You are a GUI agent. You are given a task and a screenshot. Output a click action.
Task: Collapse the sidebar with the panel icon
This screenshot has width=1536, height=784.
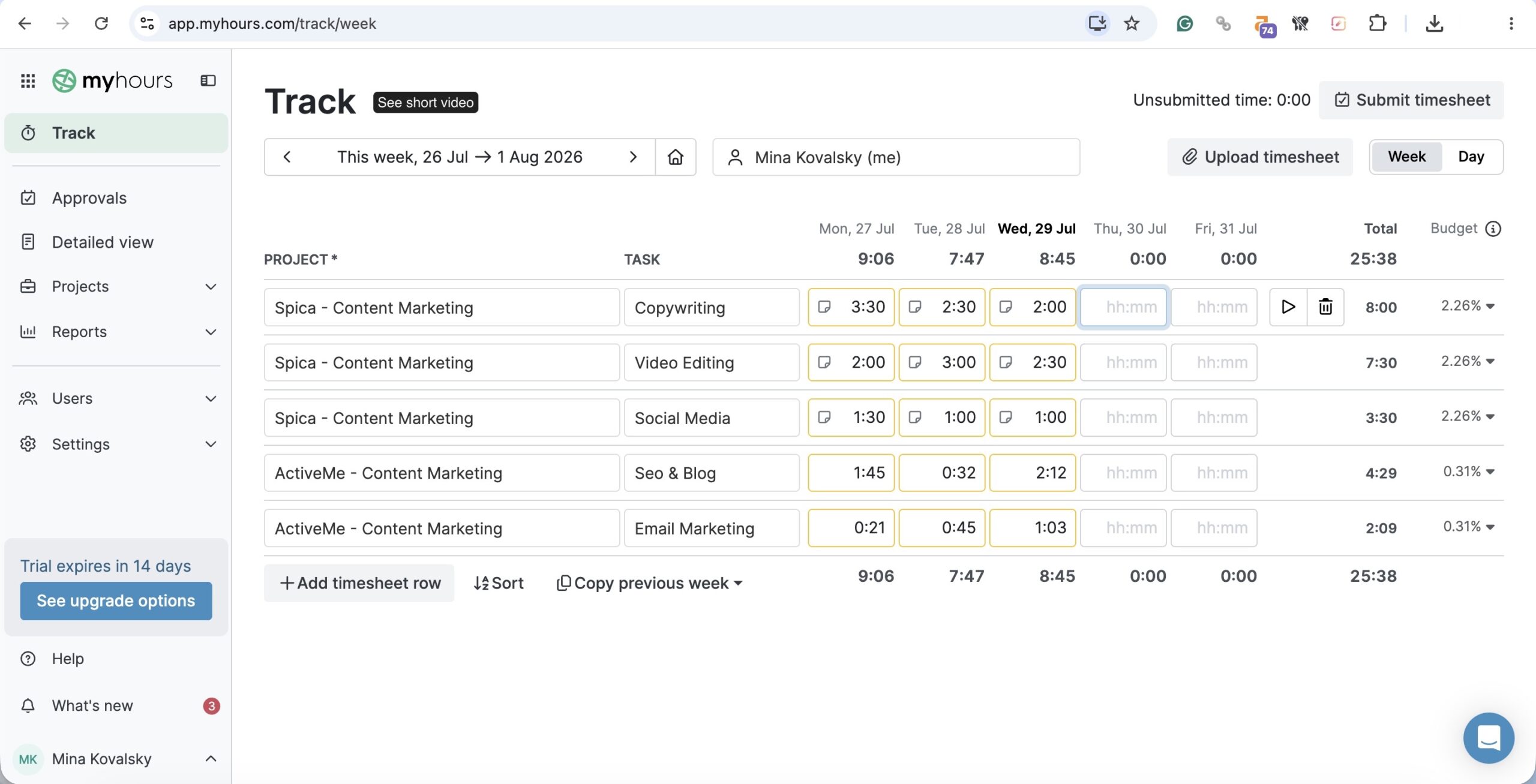(208, 80)
